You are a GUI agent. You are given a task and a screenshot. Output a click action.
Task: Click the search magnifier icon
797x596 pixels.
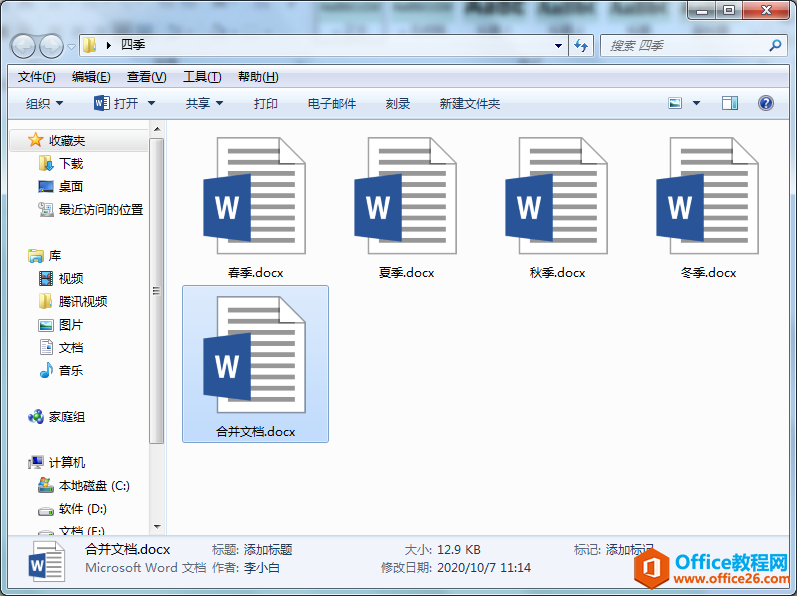click(775, 46)
